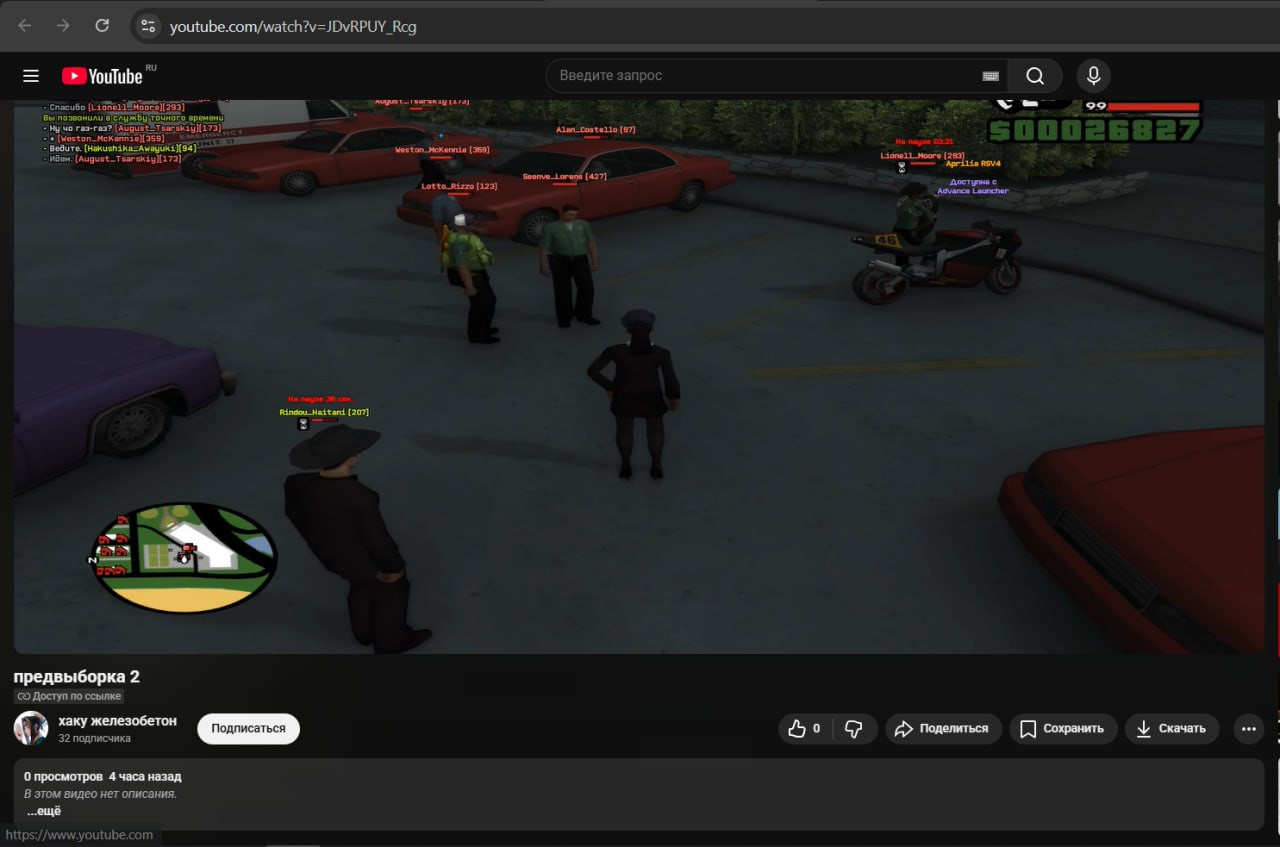Click the В этом видео нет описания text
1280x847 pixels.
tap(100, 794)
